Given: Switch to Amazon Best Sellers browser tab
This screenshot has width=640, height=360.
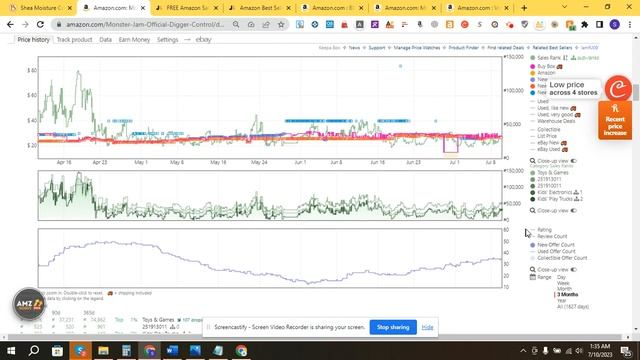Looking at the screenshot, I should [x=260, y=8].
